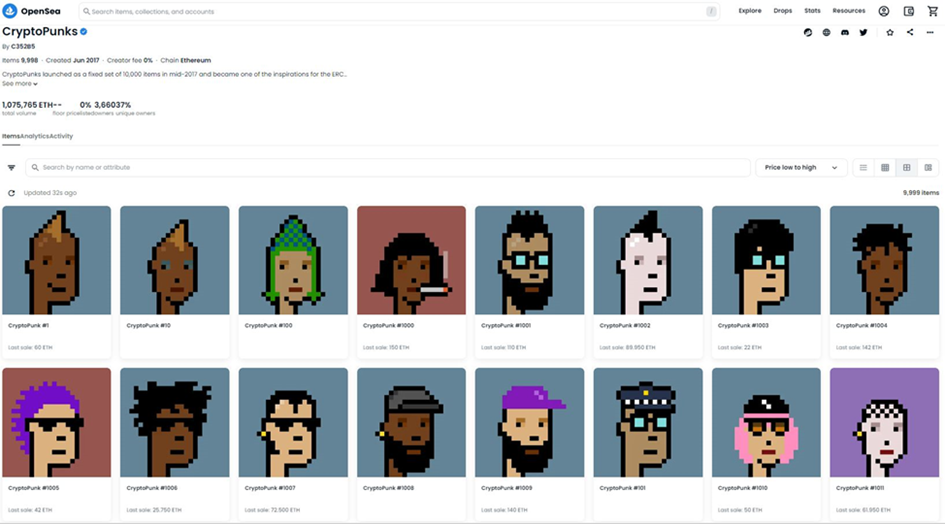Click the slash shortcut badge in search
This screenshot has height=524, width=945.
711,11
